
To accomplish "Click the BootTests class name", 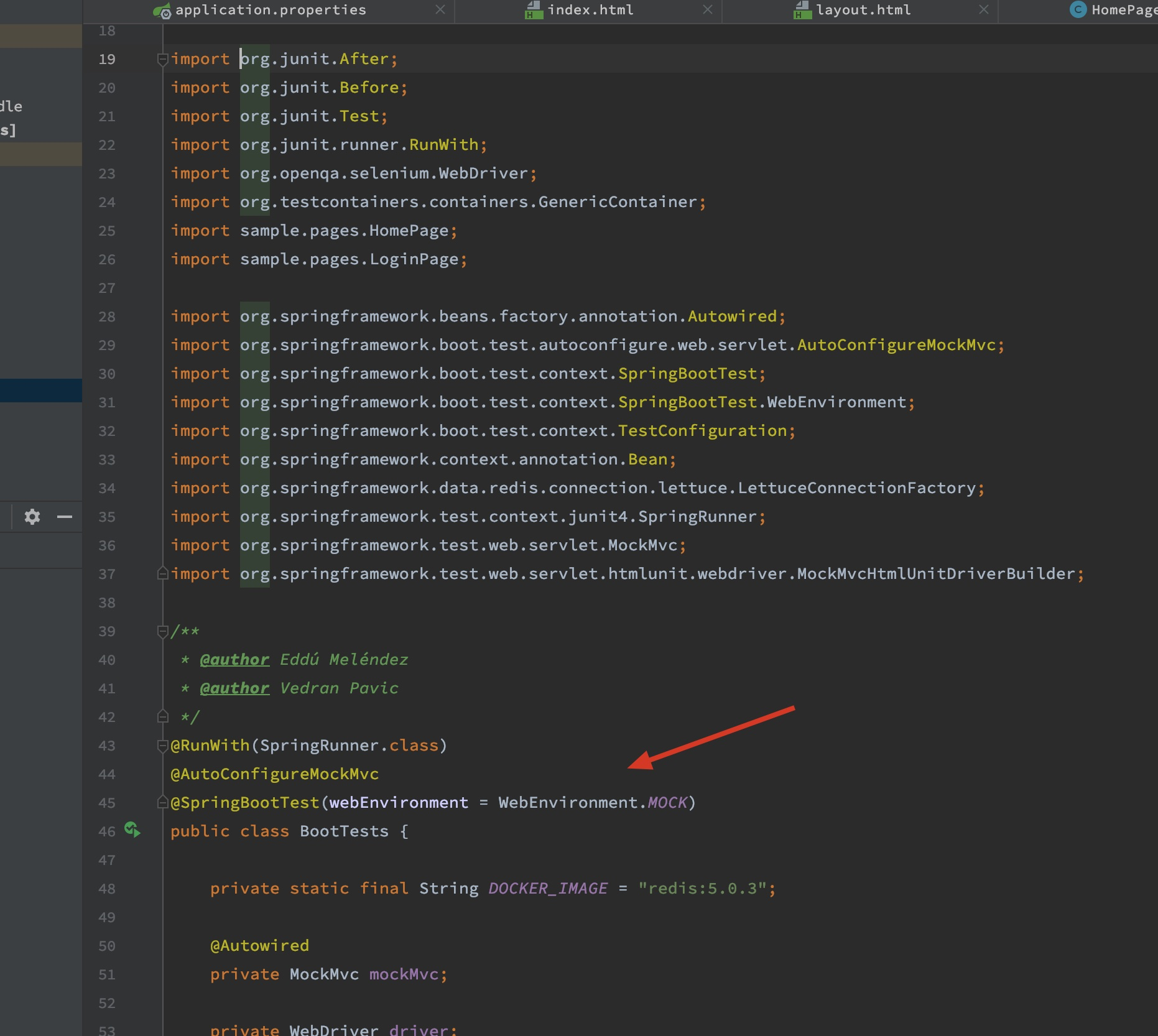I will 344,831.
